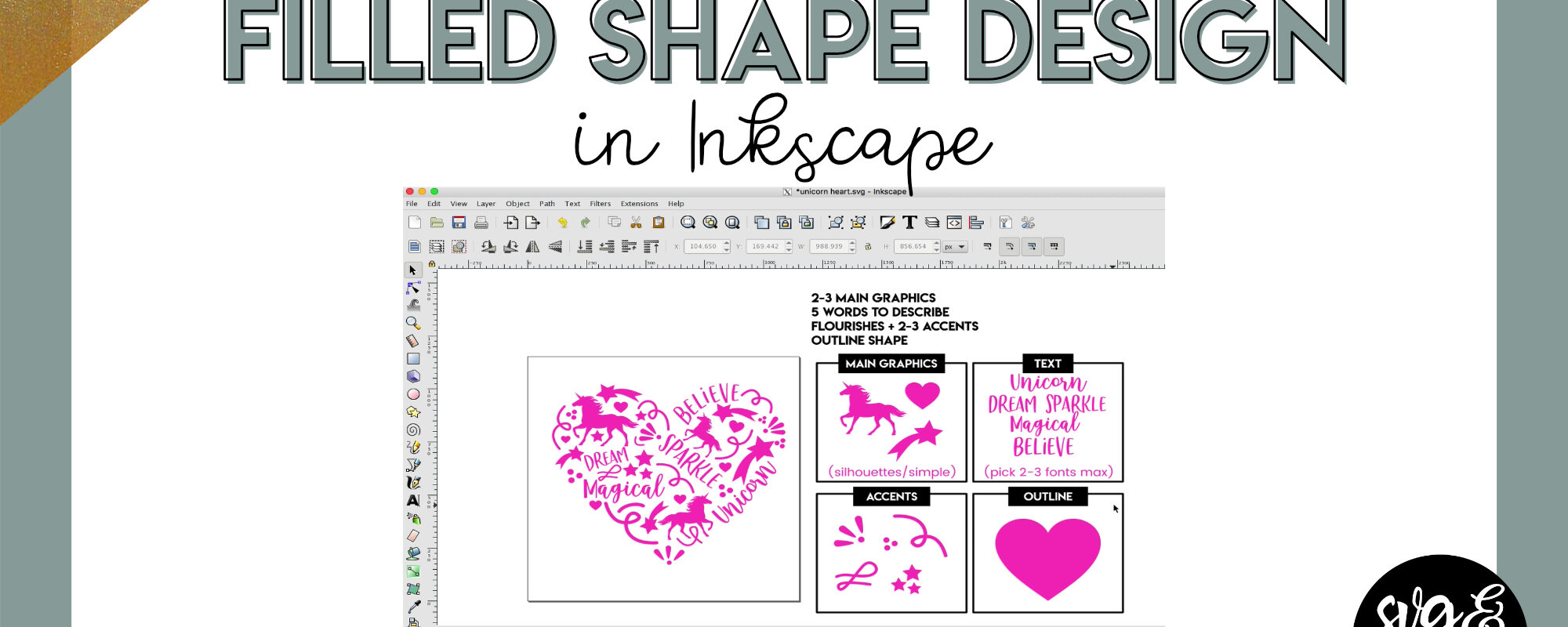Toggle move gradients with object
This screenshot has width=1568, height=627.
point(1032,246)
